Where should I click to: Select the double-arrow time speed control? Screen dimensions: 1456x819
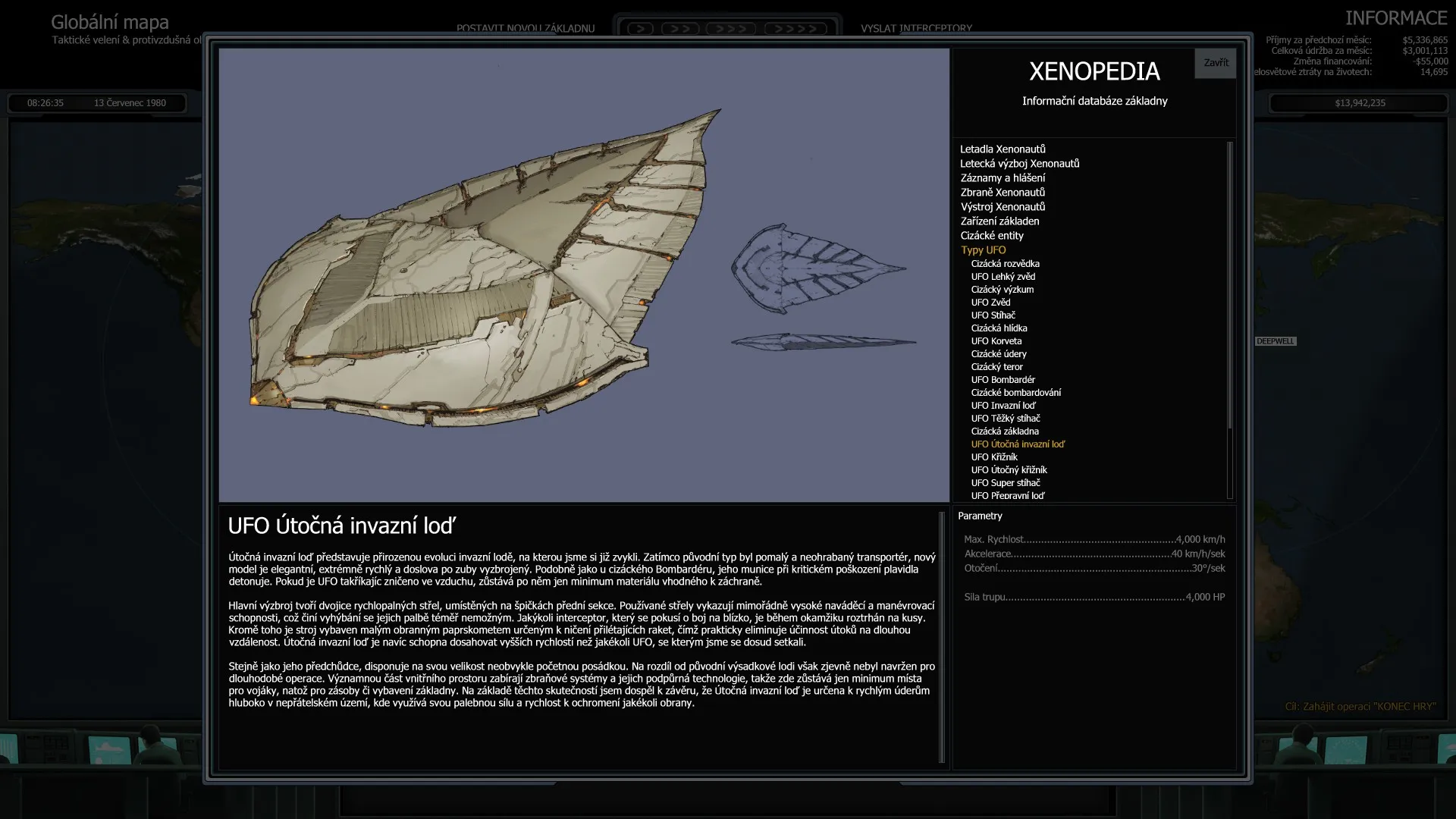(x=680, y=27)
